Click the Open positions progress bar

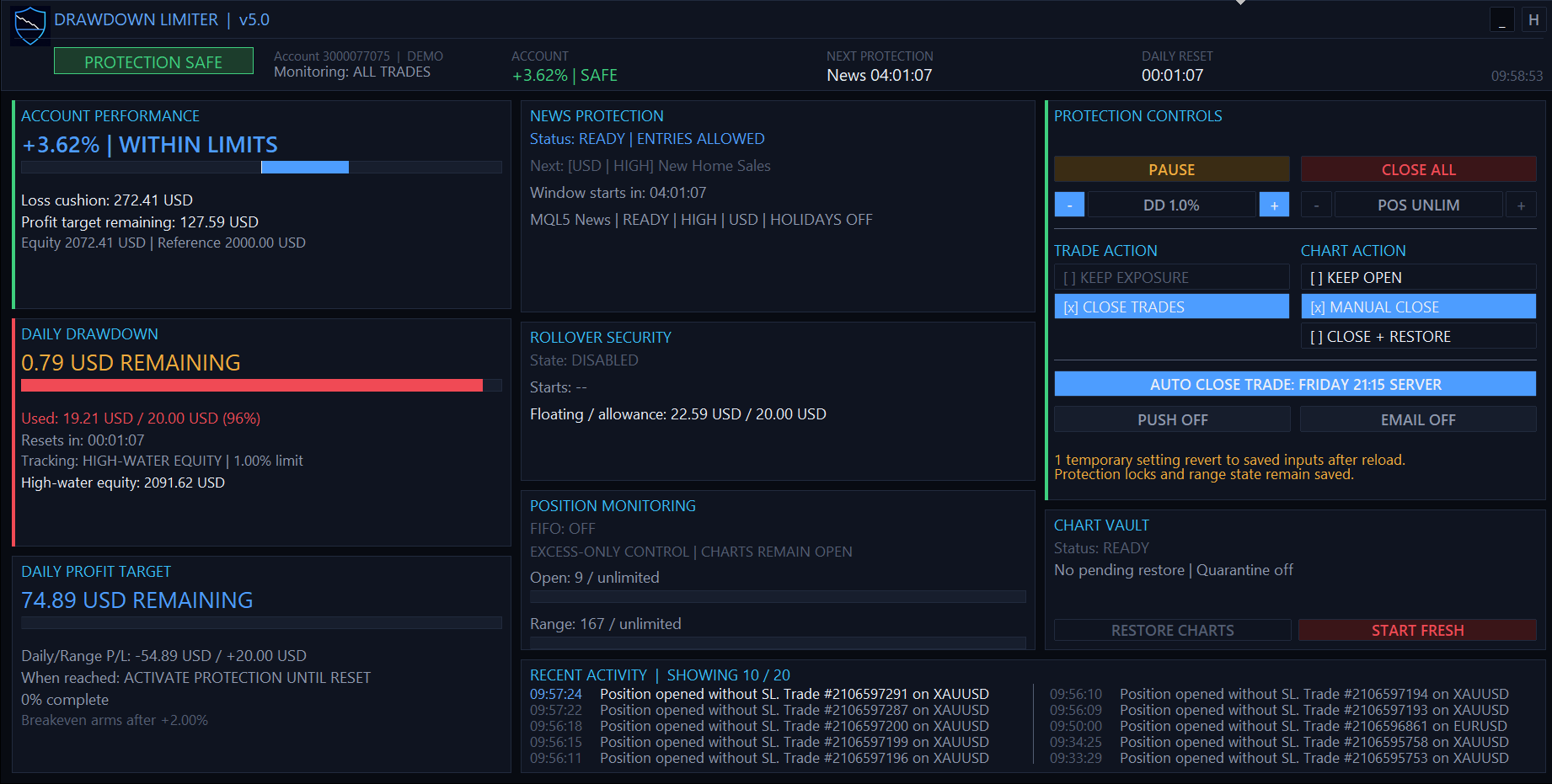coord(778,597)
